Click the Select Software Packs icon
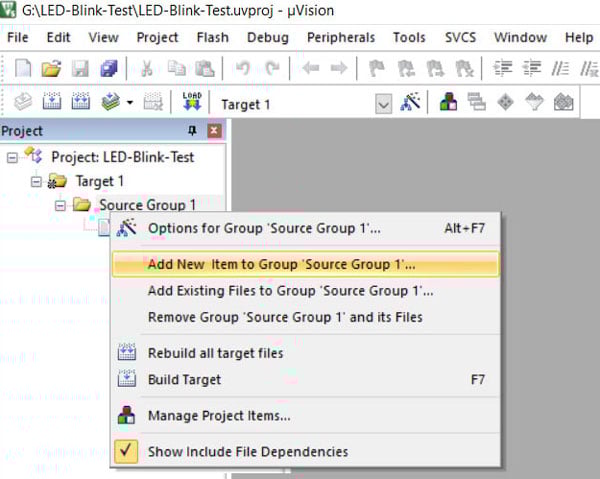Viewport: 600px width, 479px height. [x=534, y=102]
